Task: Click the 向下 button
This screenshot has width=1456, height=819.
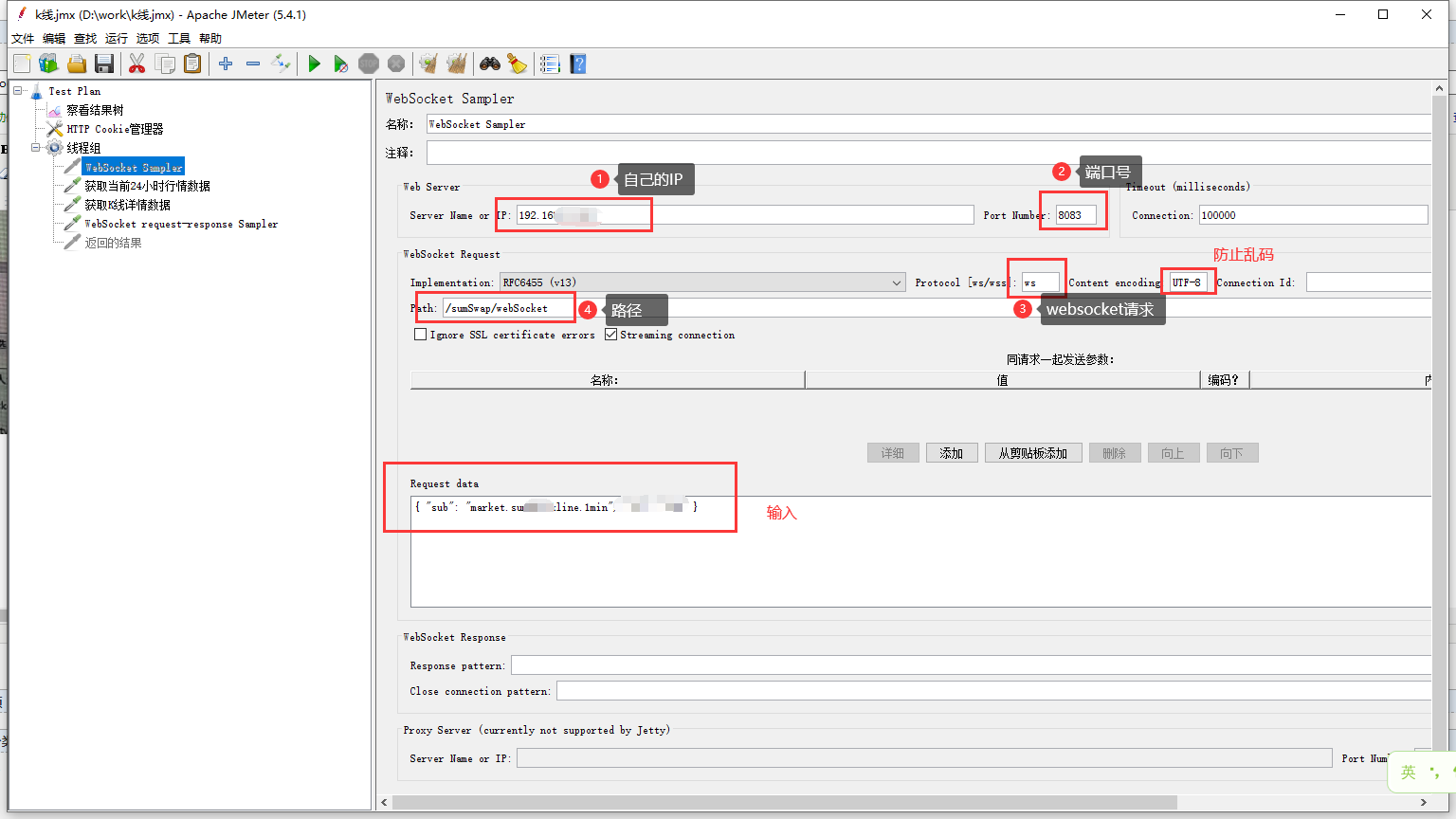Action: click(1232, 453)
